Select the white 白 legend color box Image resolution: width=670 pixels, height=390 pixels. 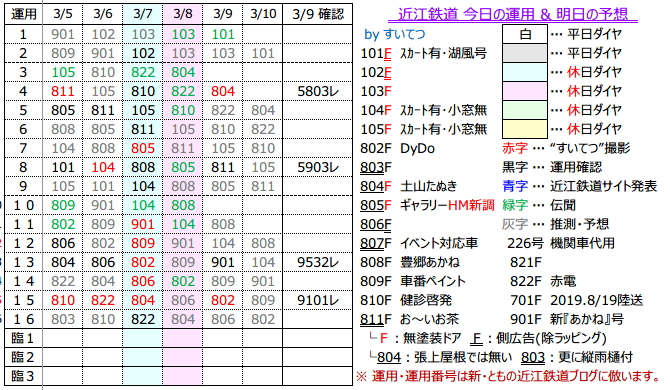point(525,34)
